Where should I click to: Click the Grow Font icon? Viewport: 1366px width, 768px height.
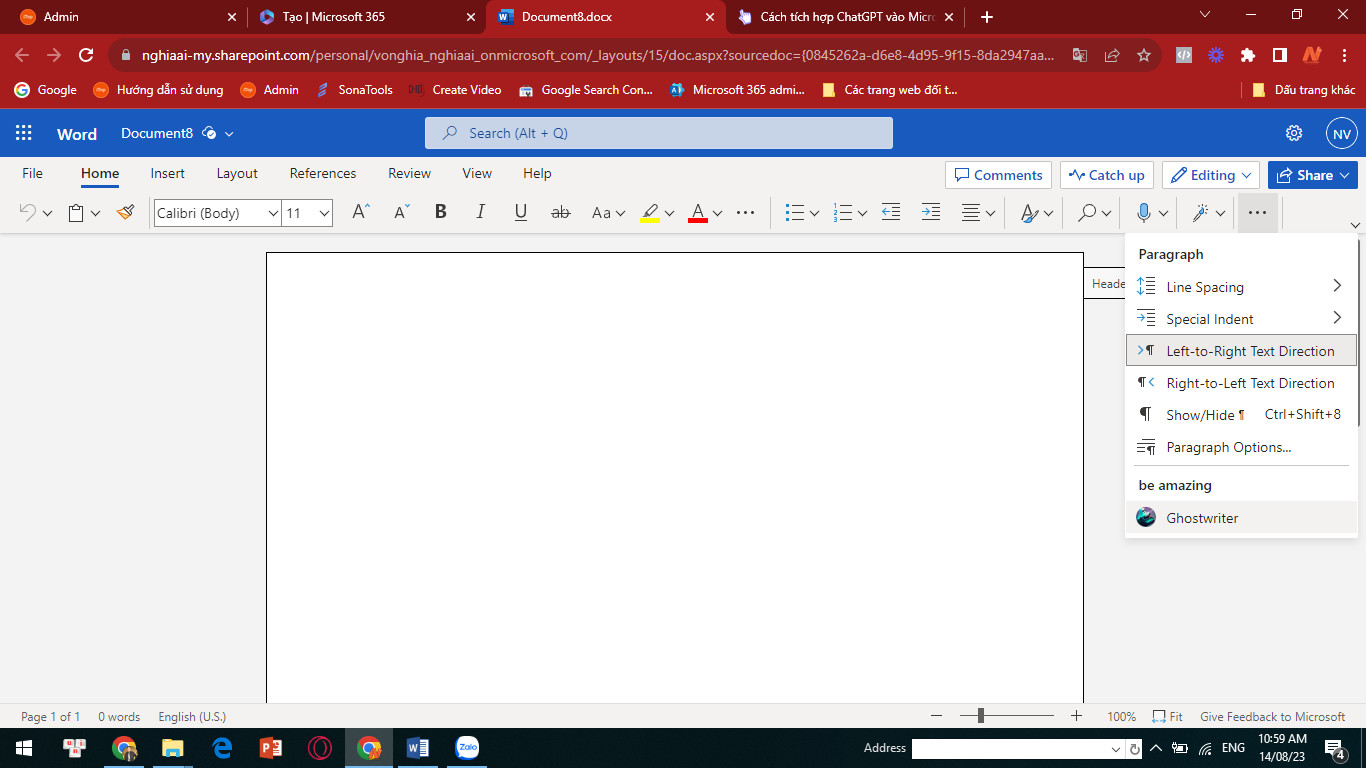tap(361, 213)
